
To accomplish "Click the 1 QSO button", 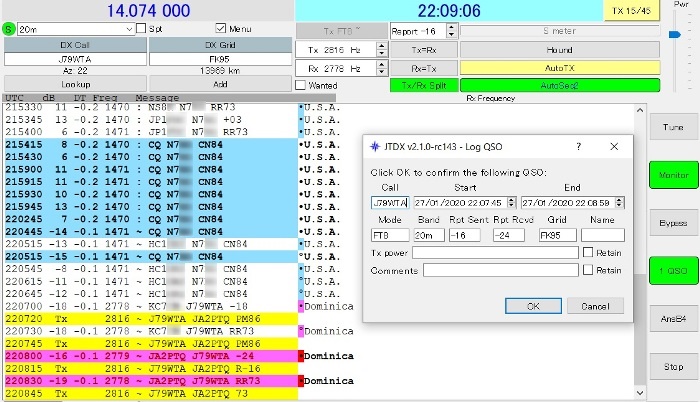I will [x=674, y=271].
